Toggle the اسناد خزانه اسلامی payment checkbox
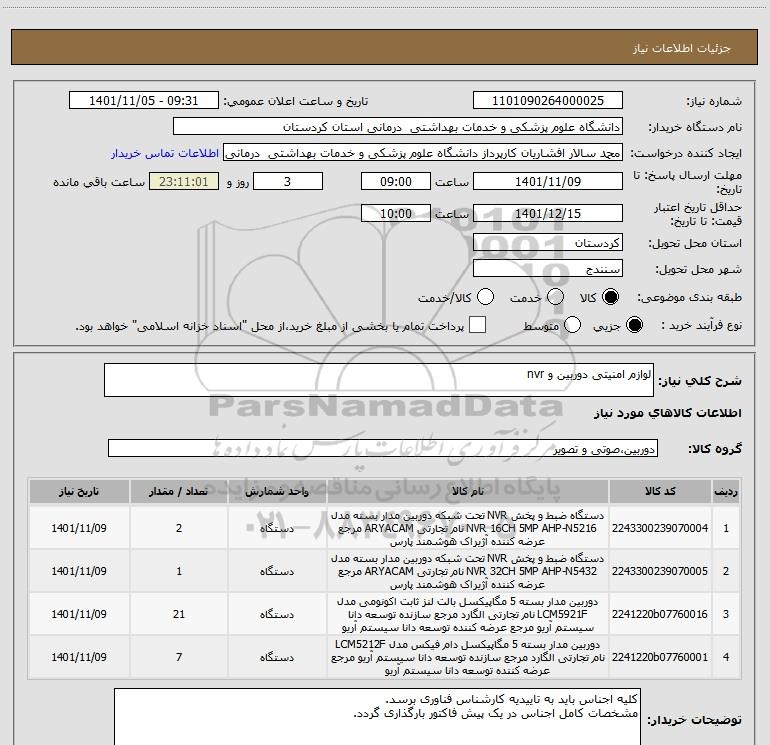The height and width of the screenshot is (745, 770). click(477, 325)
